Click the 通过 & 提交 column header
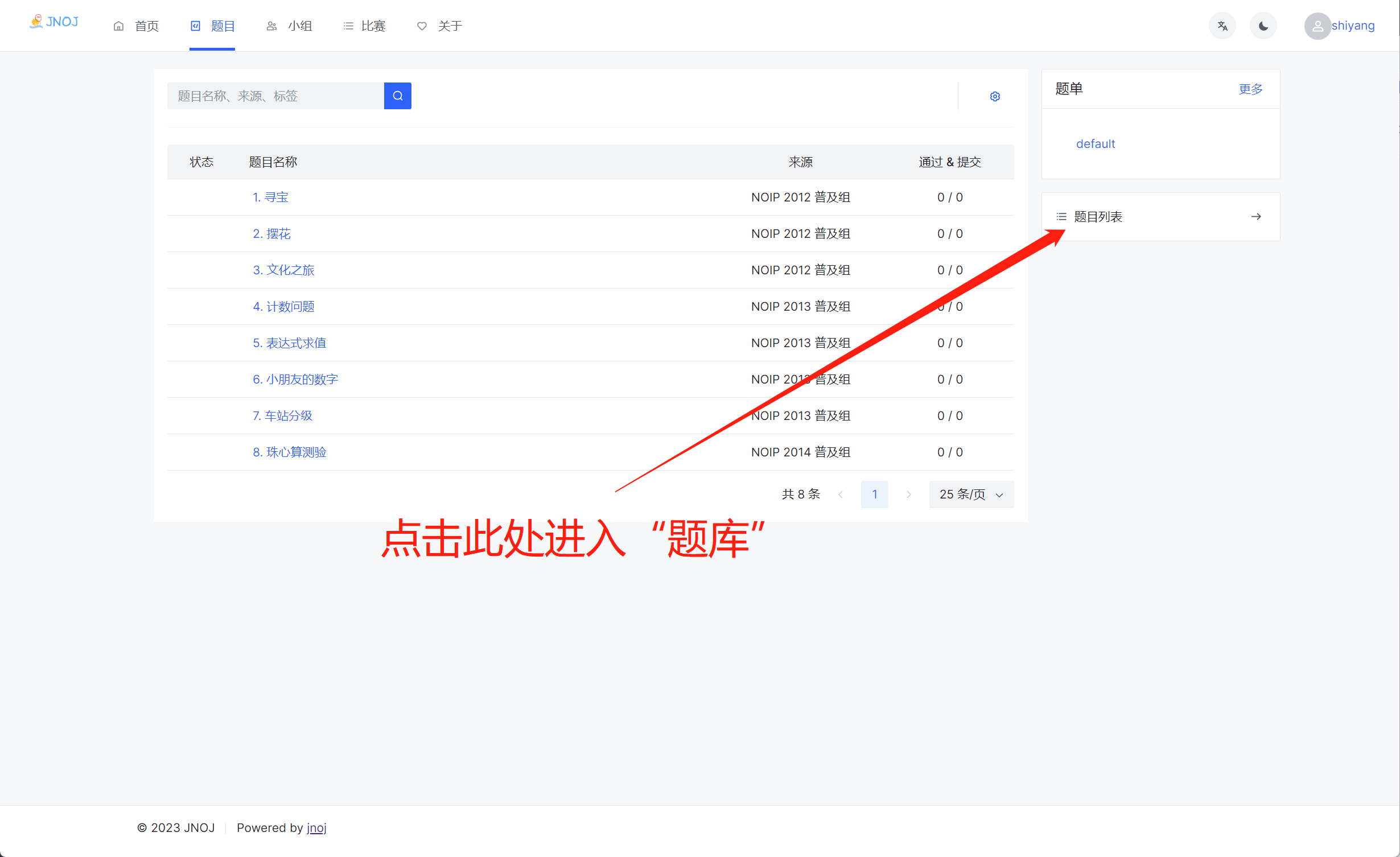This screenshot has width=1400, height=857. click(950, 162)
